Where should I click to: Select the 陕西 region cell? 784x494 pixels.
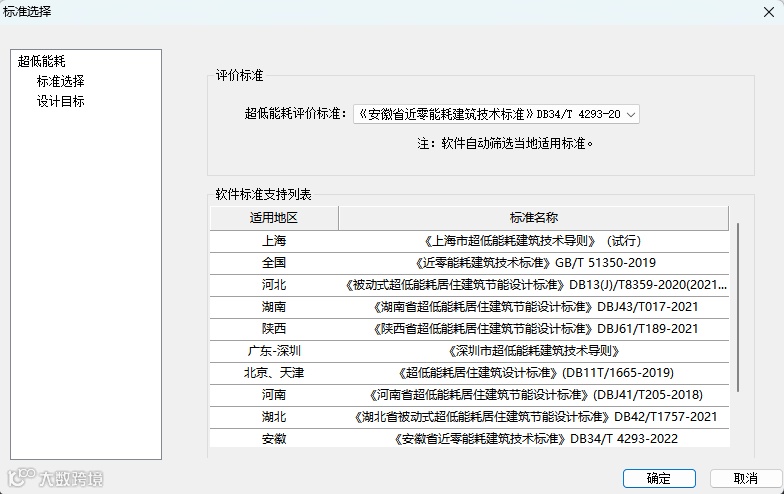pyautogui.click(x=274, y=329)
